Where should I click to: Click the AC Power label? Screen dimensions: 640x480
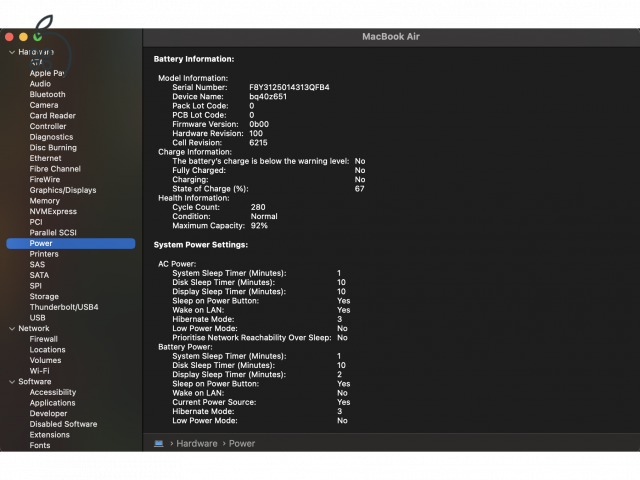pyautogui.click(x=177, y=264)
